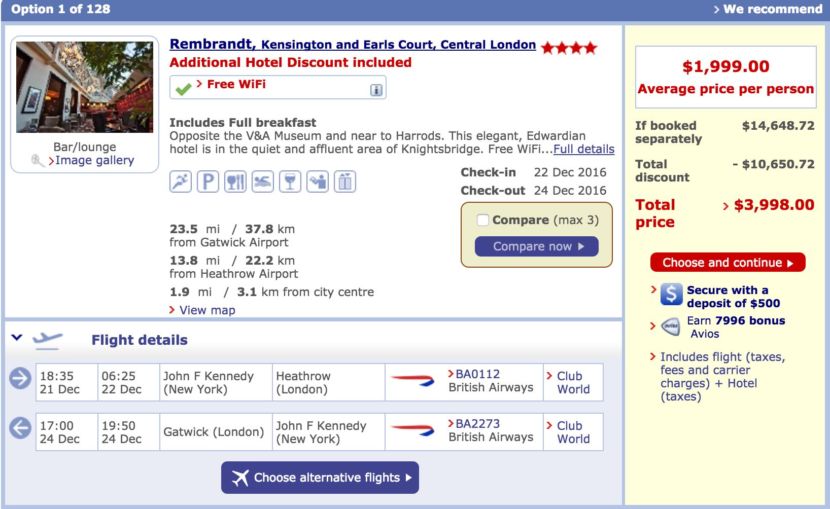Click the swimming pool amenity icon
Viewport: 830px width, 509px height.
(263, 182)
